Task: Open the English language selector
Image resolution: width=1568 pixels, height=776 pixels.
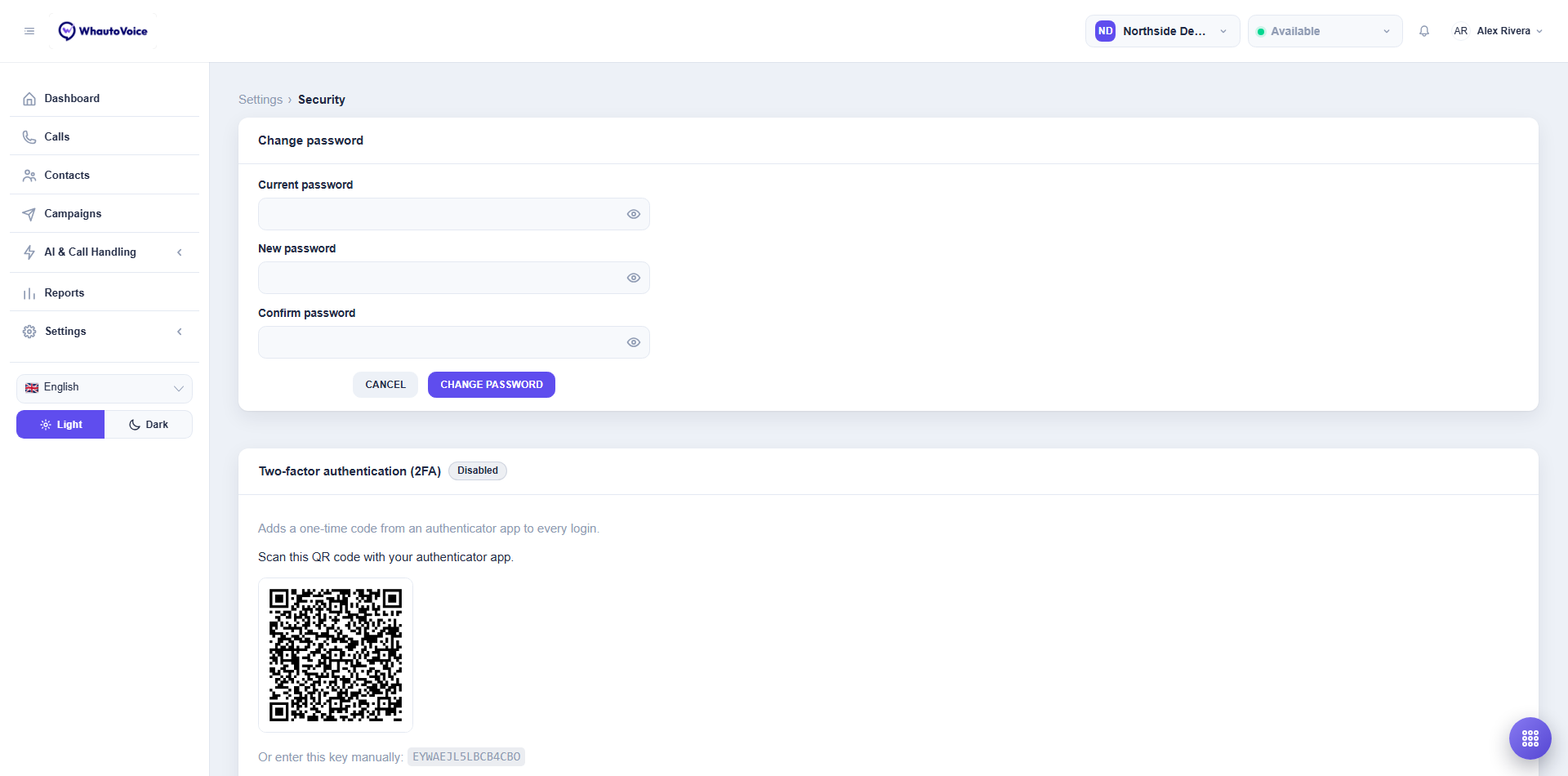Action: click(105, 388)
